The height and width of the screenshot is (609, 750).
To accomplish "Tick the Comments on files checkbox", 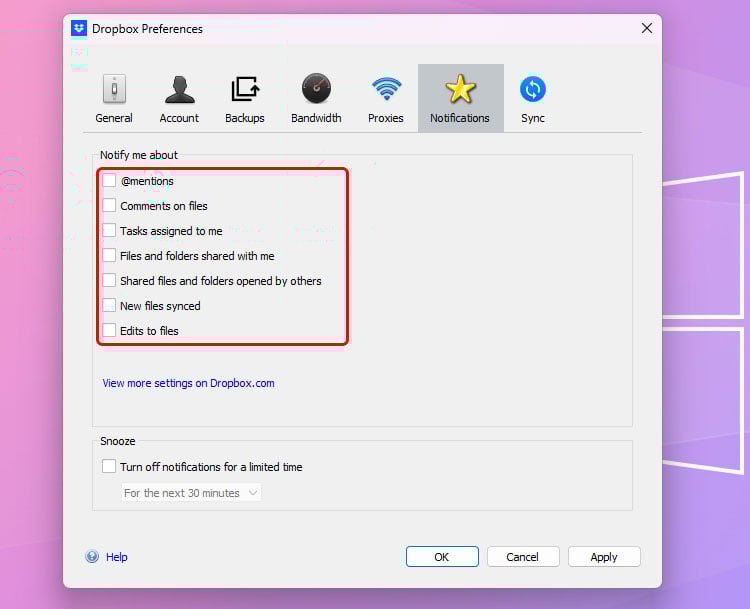I will point(109,205).
